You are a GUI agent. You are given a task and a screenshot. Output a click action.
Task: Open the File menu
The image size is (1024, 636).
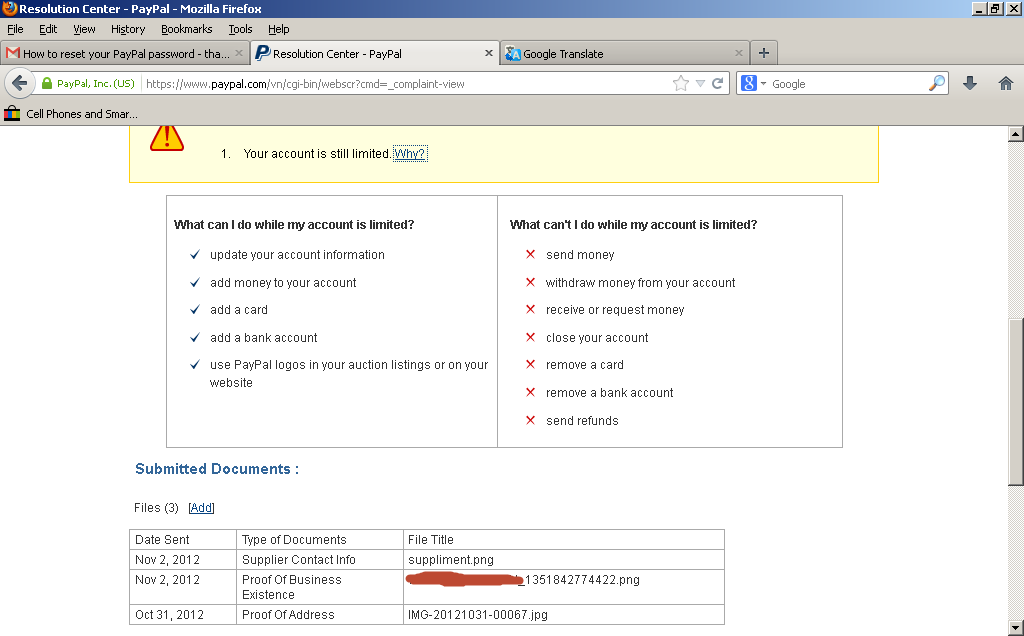pyautogui.click(x=15, y=29)
